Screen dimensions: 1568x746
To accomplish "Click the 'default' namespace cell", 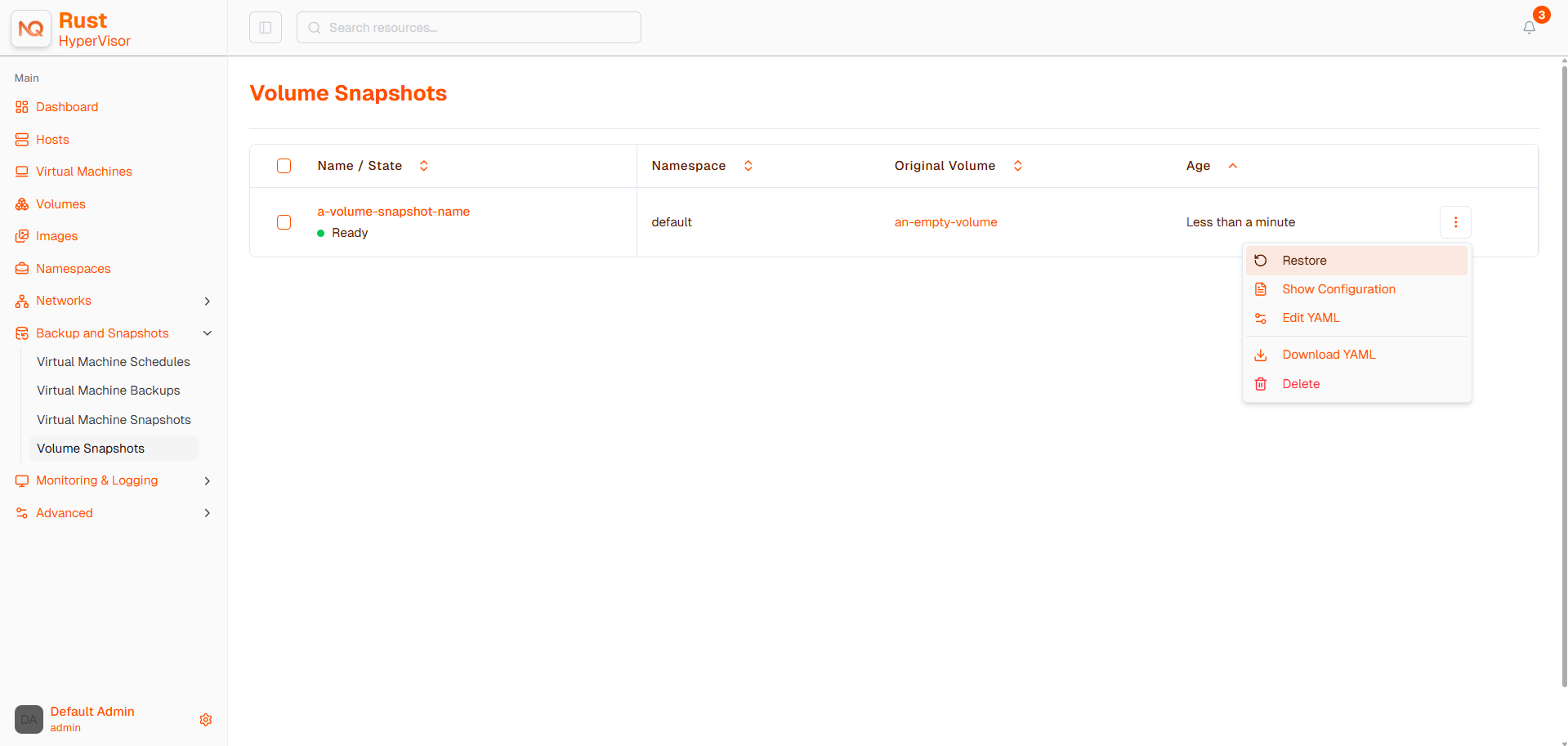I will 672,222.
